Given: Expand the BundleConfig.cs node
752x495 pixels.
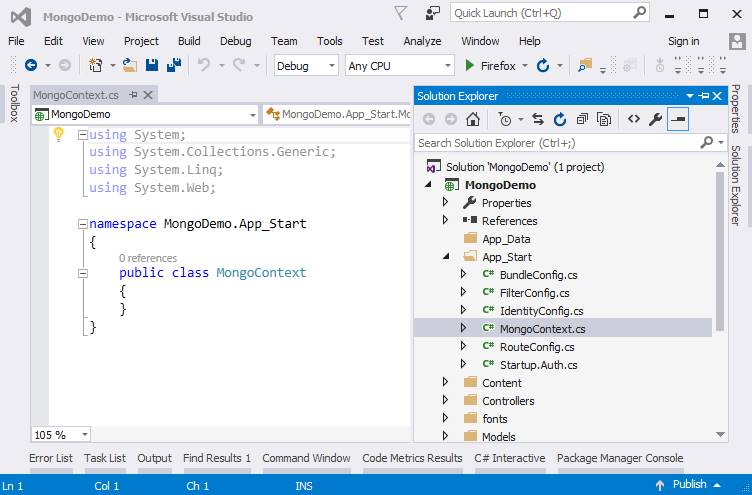Looking at the screenshot, I should click(x=463, y=274).
